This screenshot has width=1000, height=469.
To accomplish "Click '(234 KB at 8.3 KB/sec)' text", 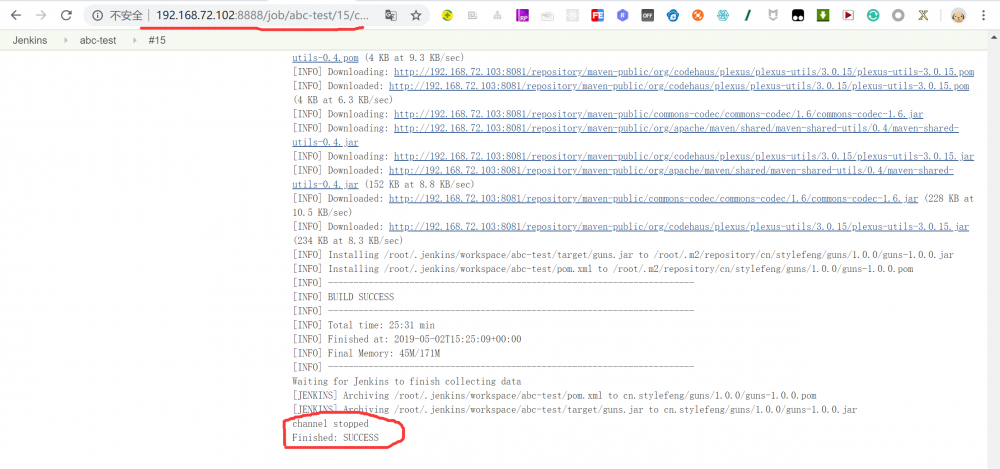I will click(x=348, y=241).
